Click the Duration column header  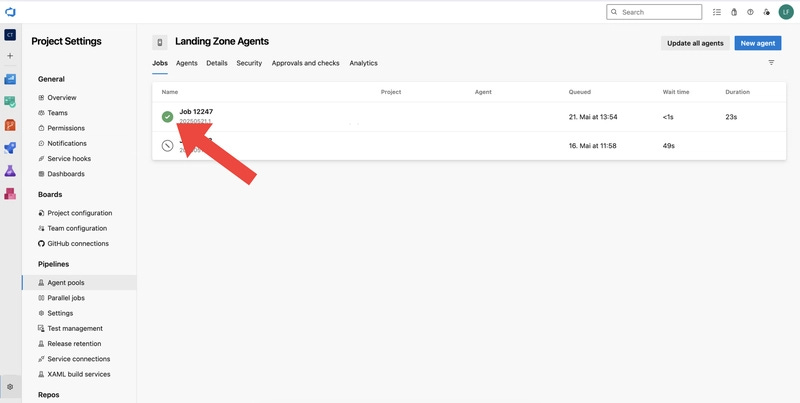737,92
